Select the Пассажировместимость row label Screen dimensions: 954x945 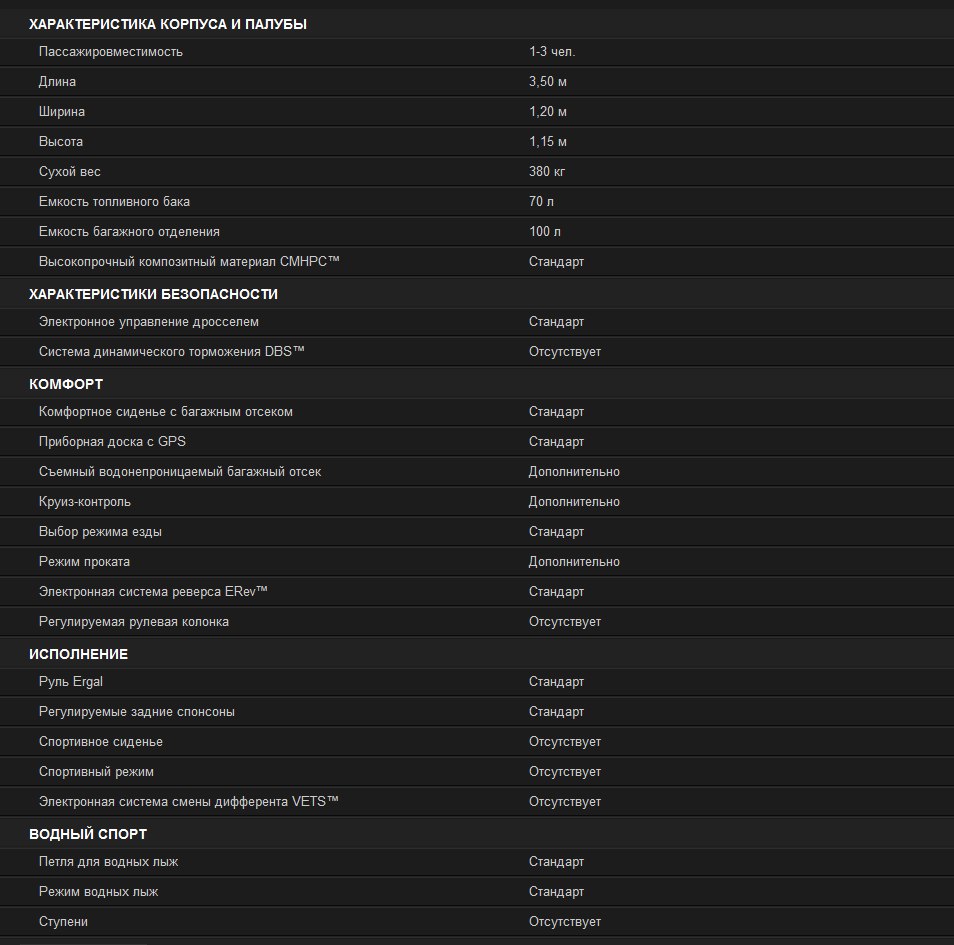(111, 52)
